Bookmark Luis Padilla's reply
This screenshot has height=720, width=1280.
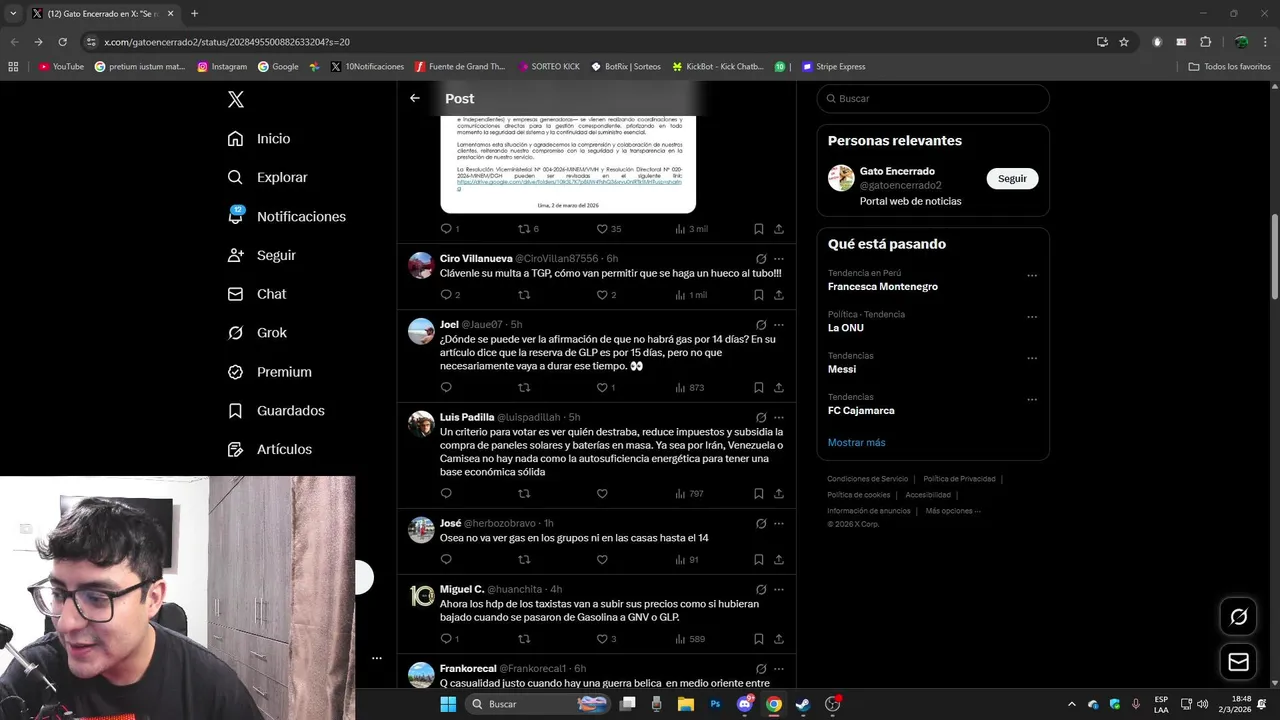pyautogui.click(x=759, y=493)
